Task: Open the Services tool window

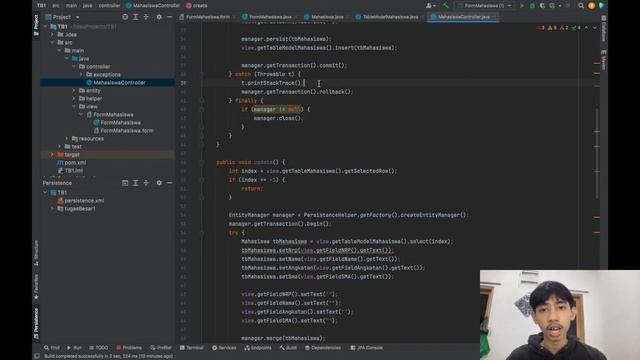Action: [224, 348]
